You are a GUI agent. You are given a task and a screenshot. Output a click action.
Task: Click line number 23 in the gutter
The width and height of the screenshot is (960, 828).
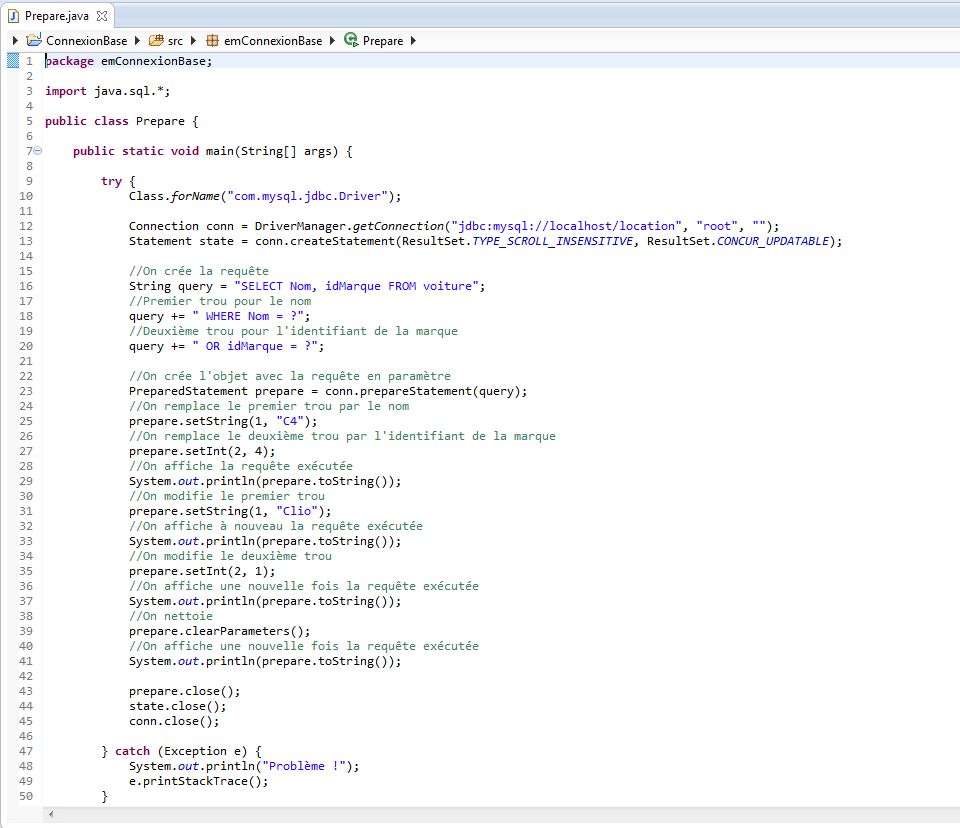pyautogui.click(x=26, y=391)
